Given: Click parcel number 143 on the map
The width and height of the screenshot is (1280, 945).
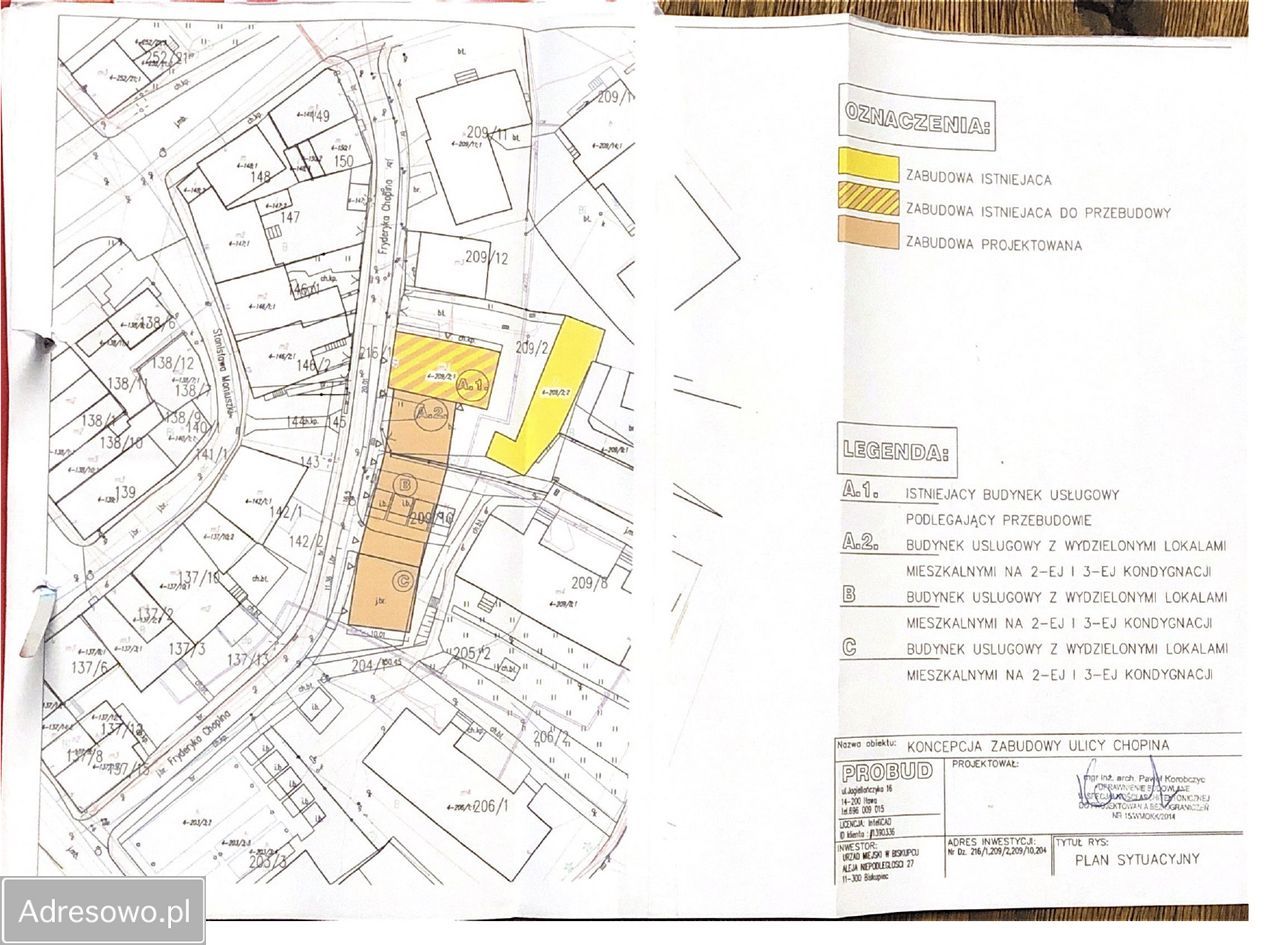Looking at the screenshot, I should (x=311, y=462).
